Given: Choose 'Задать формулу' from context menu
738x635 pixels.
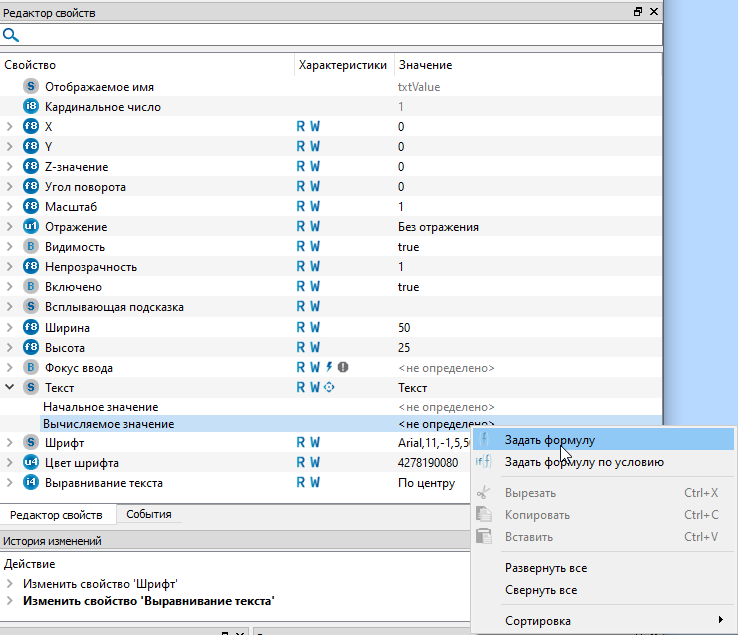Looking at the screenshot, I should click(x=550, y=440).
